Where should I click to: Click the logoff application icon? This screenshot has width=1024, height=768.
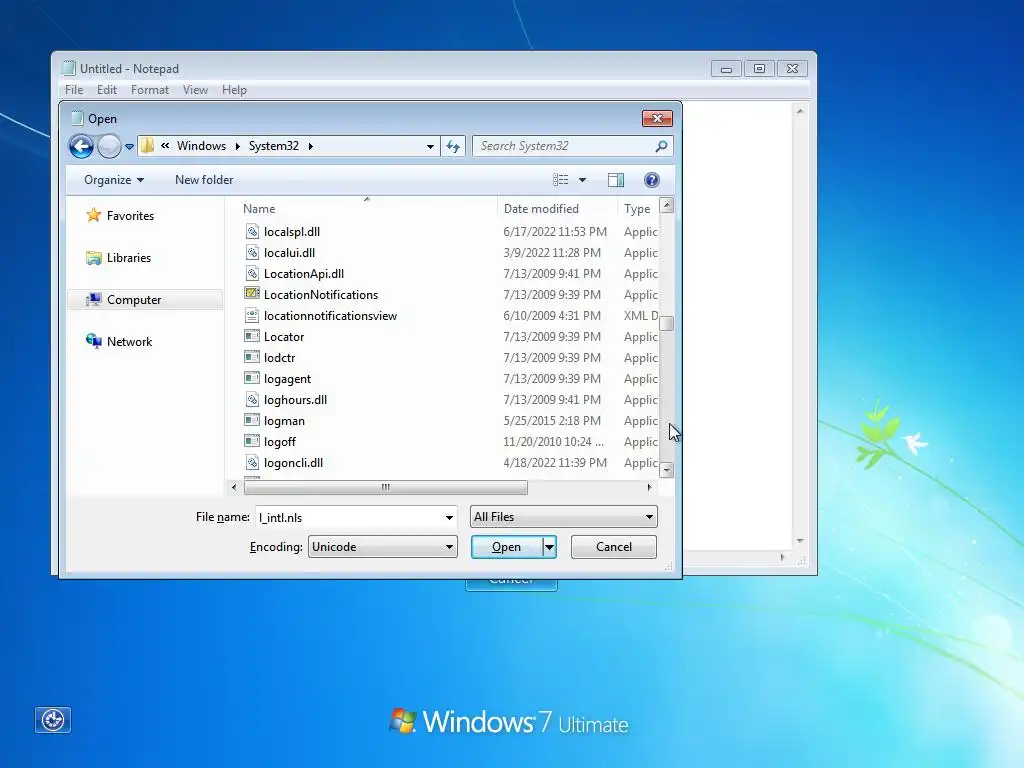tap(251, 441)
